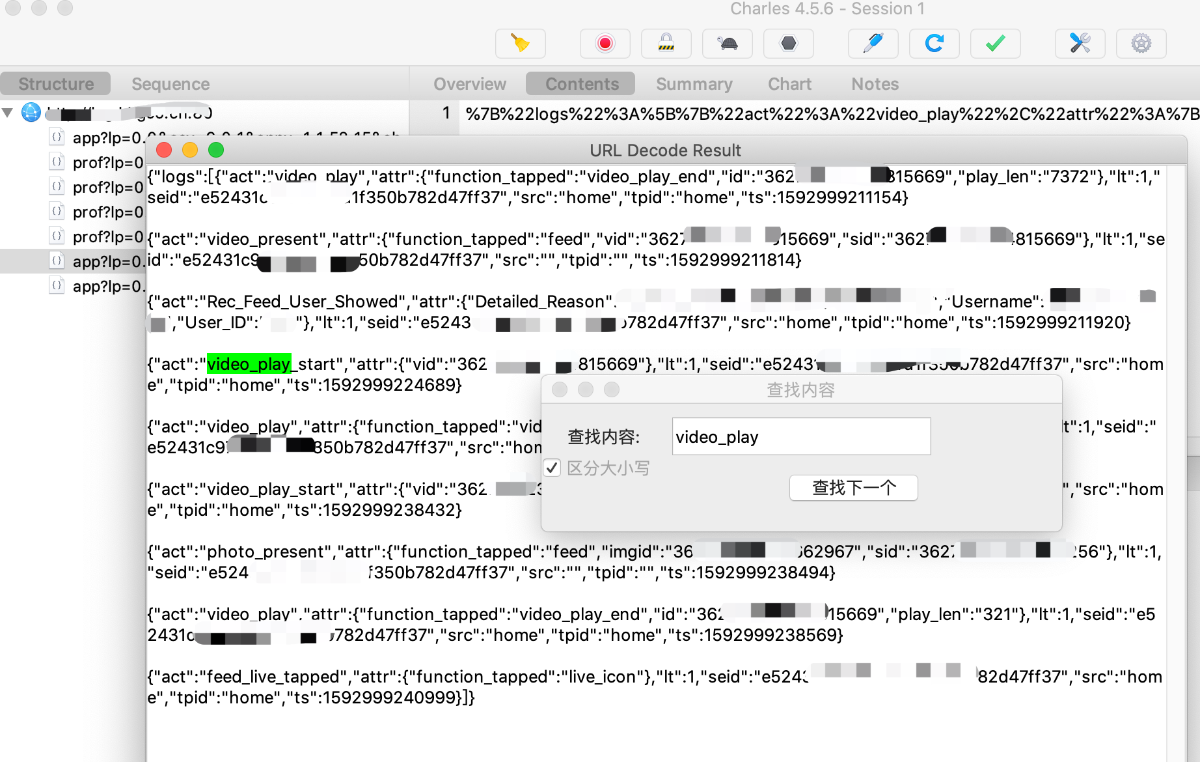Image resolution: width=1200 pixels, height=762 pixels.
Task: Click the URL Decode Result title bar
Action: tap(665, 151)
